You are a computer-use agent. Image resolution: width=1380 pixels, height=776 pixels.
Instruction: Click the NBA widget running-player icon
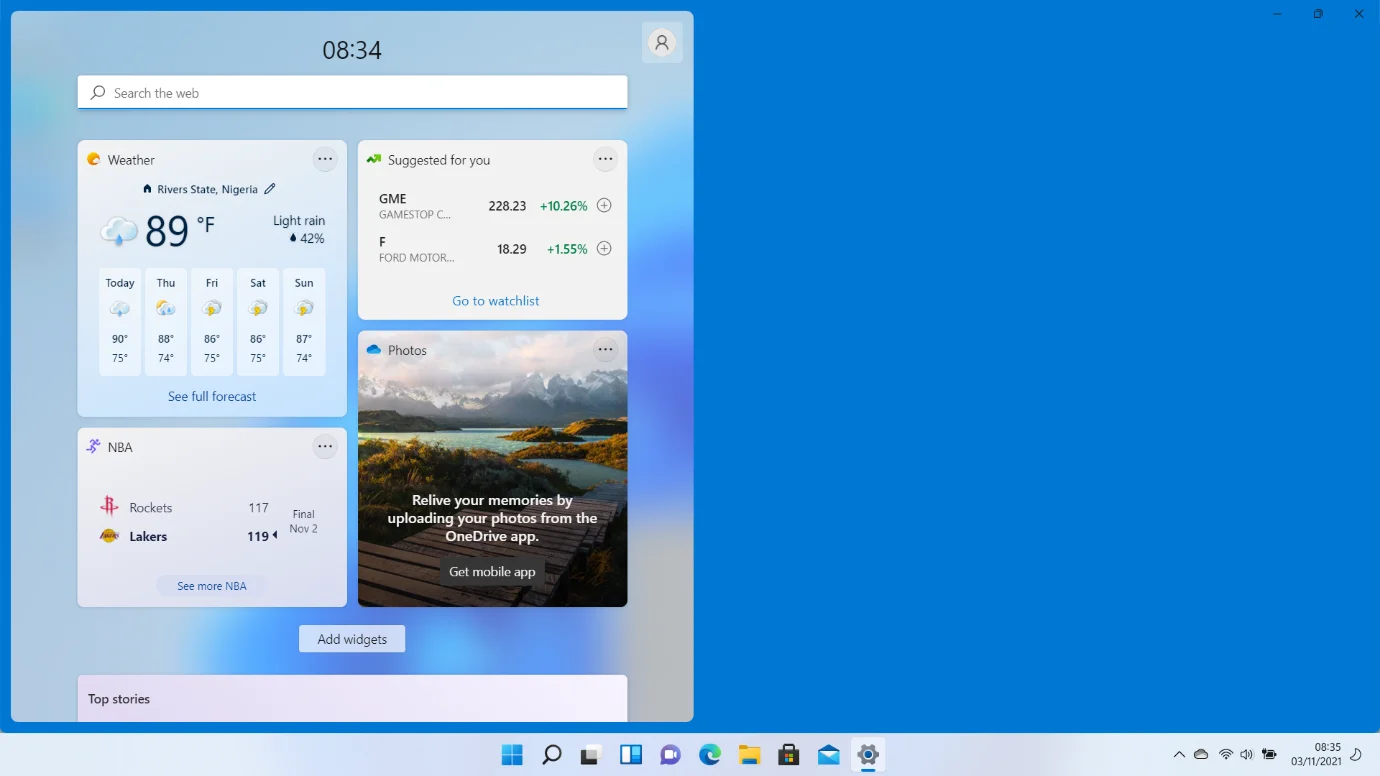tap(94, 447)
